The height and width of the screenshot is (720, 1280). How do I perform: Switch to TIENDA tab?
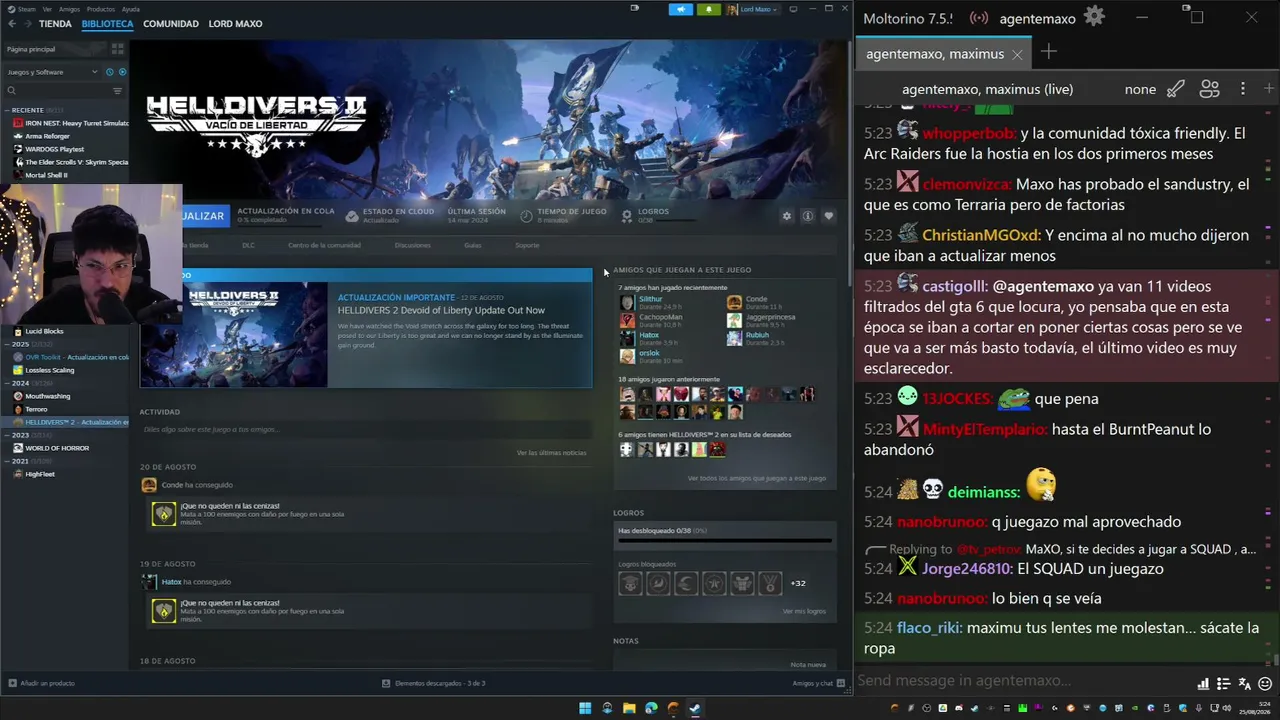pos(55,24)
